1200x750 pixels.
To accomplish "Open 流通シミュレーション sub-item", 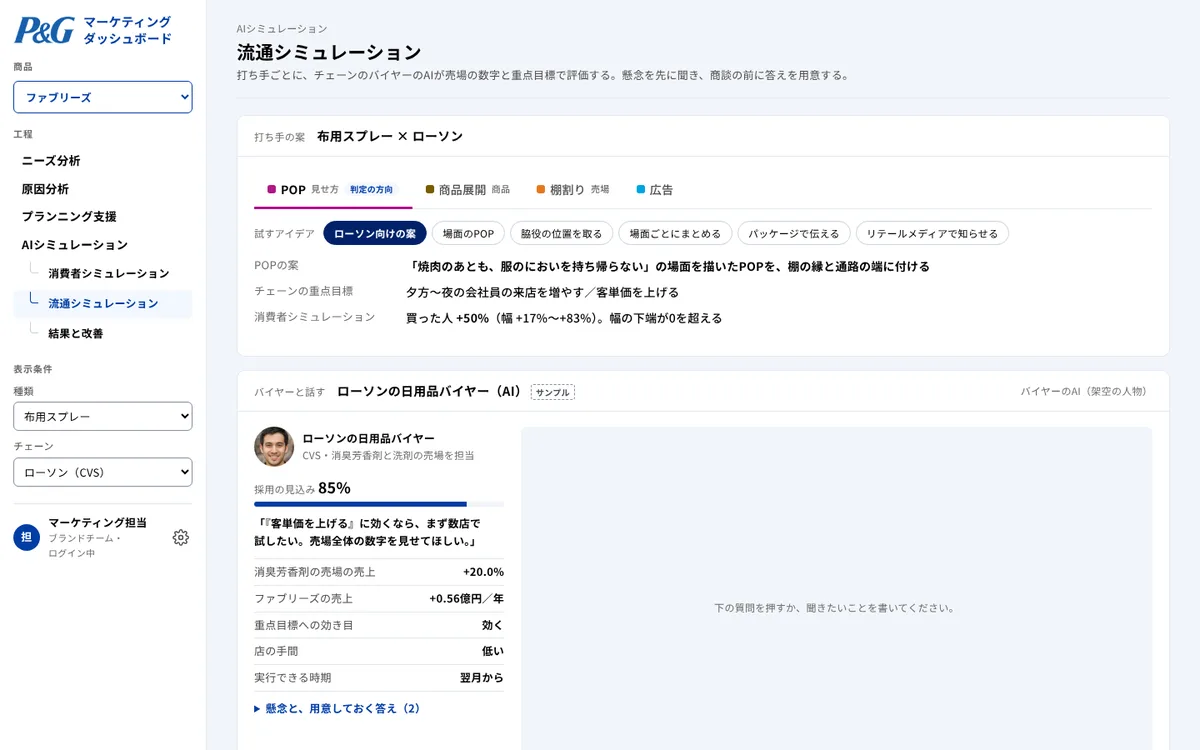I will tap(103, 303).
